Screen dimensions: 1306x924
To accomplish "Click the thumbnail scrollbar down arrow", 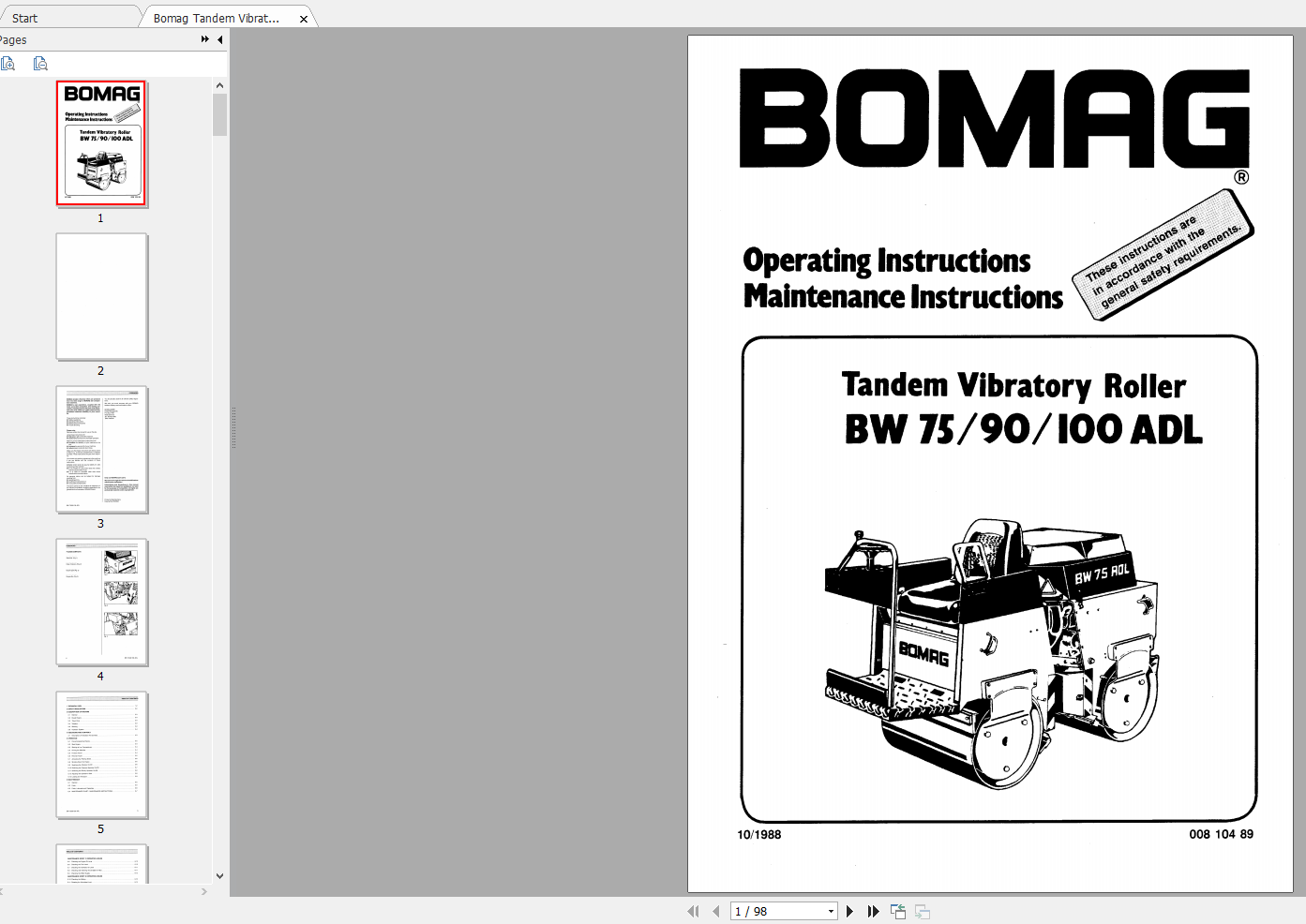I will point(219,876).
